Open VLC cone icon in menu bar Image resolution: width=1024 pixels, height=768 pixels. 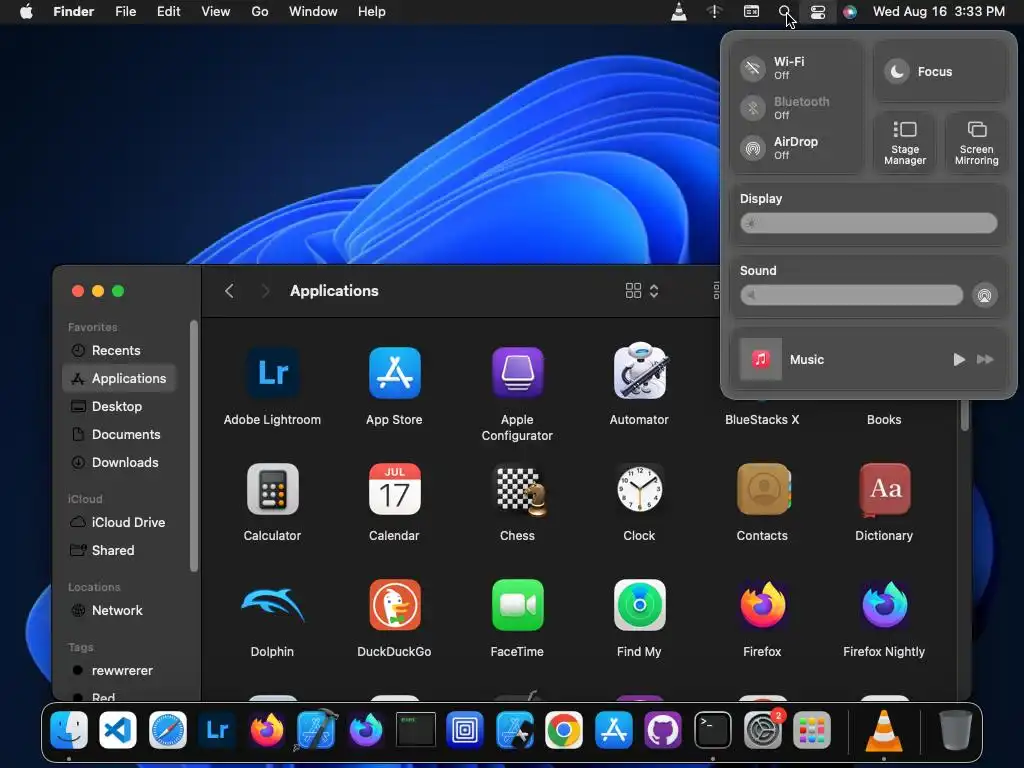[679, 12]
